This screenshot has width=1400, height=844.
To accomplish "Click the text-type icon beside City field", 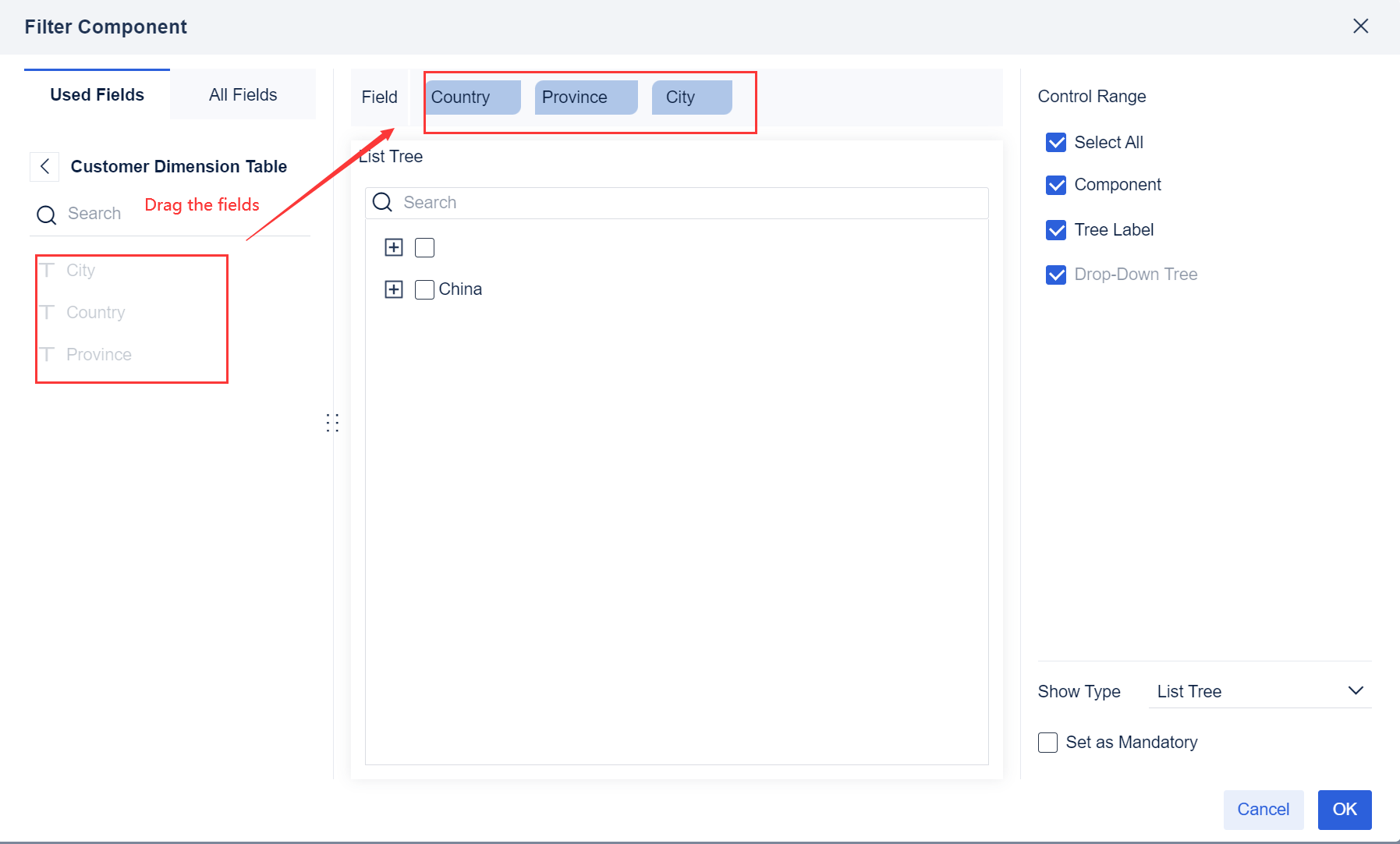I will tap(48, 270).
